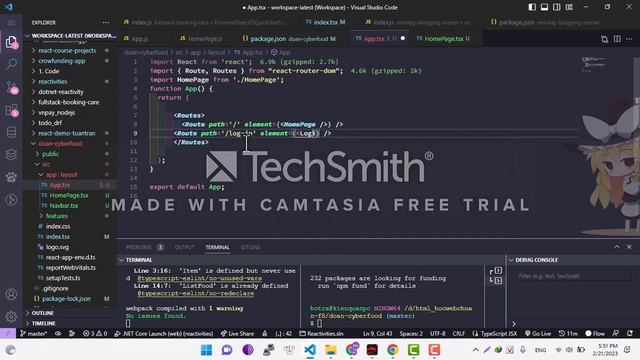Viewport: 640px width, 360px height.
Task: Expand the Timeline section
Action: (x=43, y=323)
